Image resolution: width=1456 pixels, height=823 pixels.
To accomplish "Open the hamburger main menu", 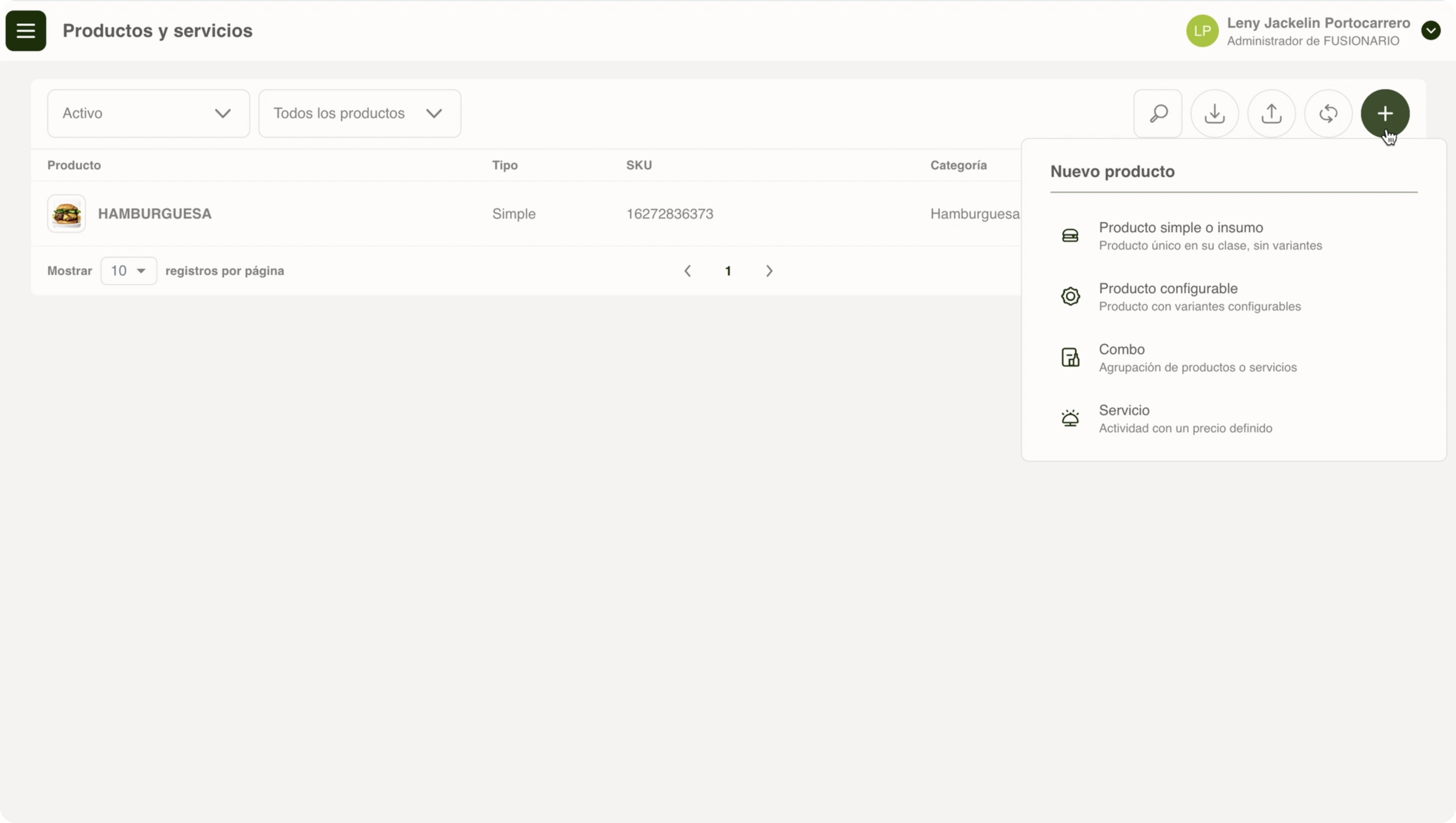I will (26, 31).
